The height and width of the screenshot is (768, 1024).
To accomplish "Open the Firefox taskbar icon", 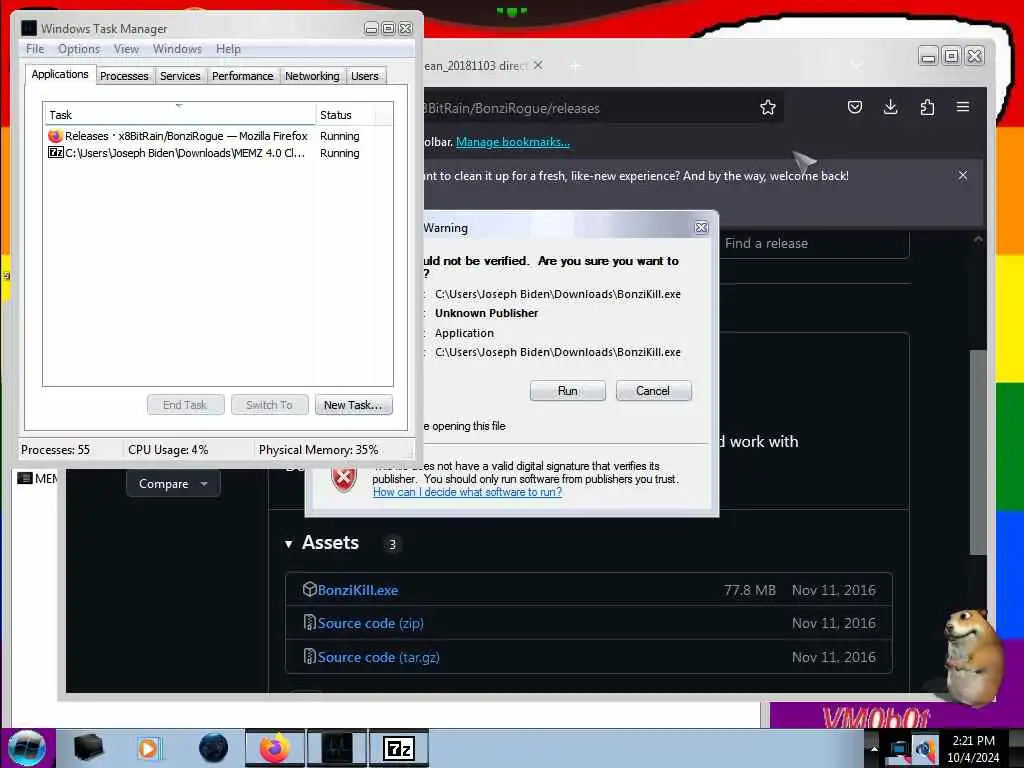I will [x=274, y=748].
